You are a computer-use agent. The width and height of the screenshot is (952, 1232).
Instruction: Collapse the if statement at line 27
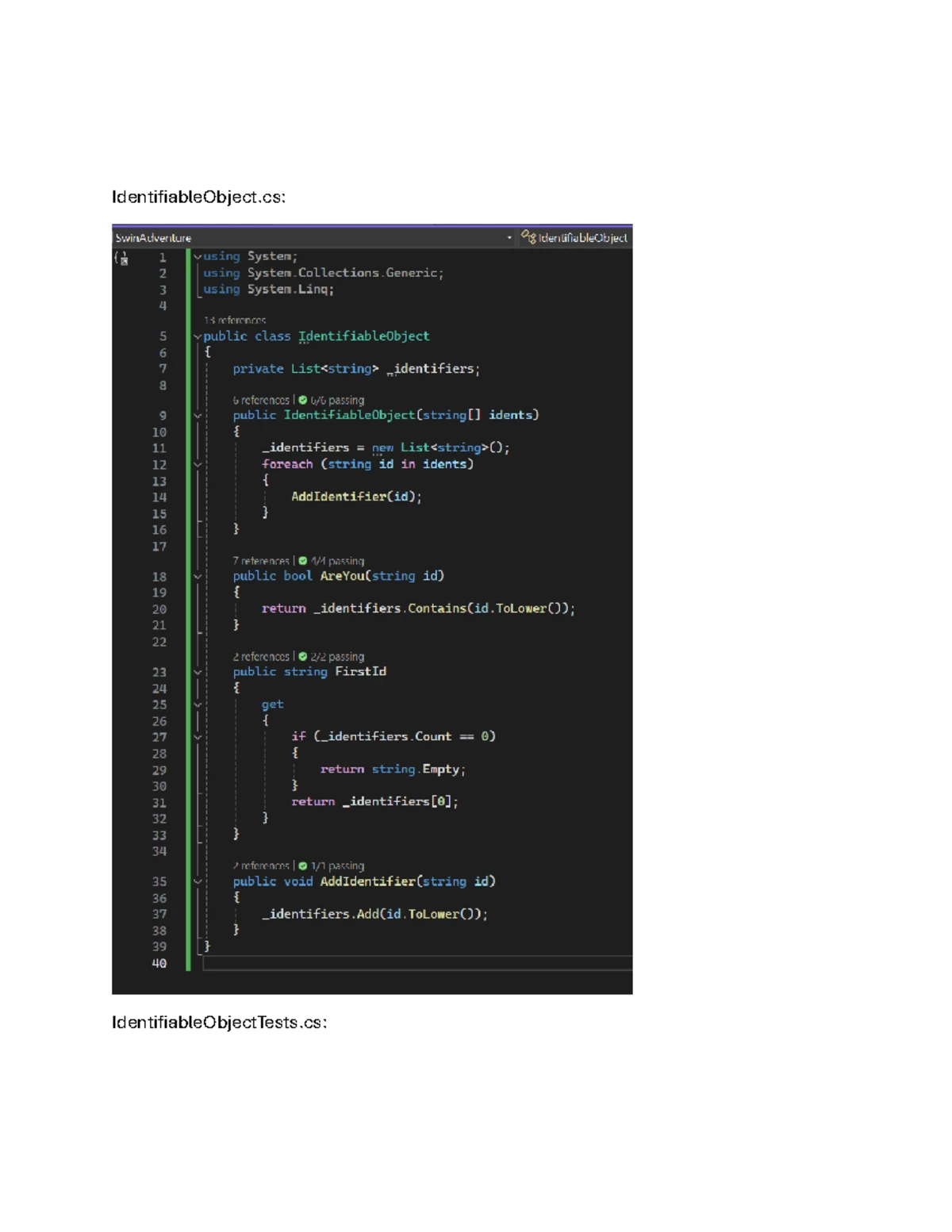[198, 738]
